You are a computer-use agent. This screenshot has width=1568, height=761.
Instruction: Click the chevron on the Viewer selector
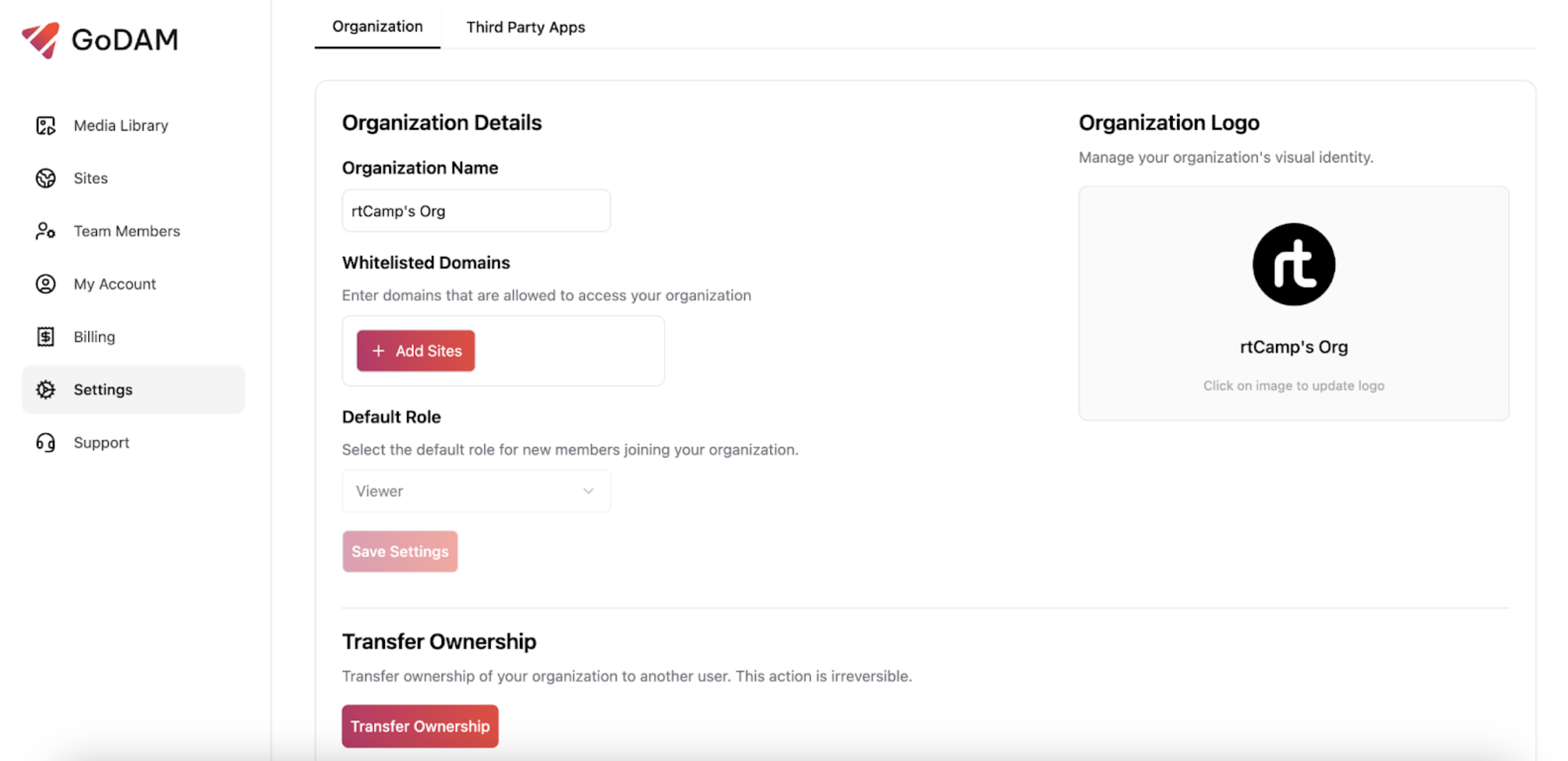coord(588,491)
